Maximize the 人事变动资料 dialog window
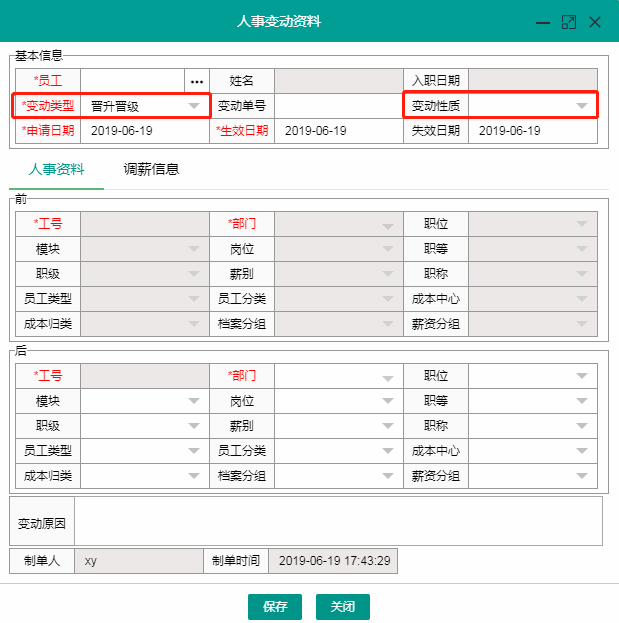Image resolution: width=619 pixels, height=623 pixels. pyautogui.click(x=569, y=22)
